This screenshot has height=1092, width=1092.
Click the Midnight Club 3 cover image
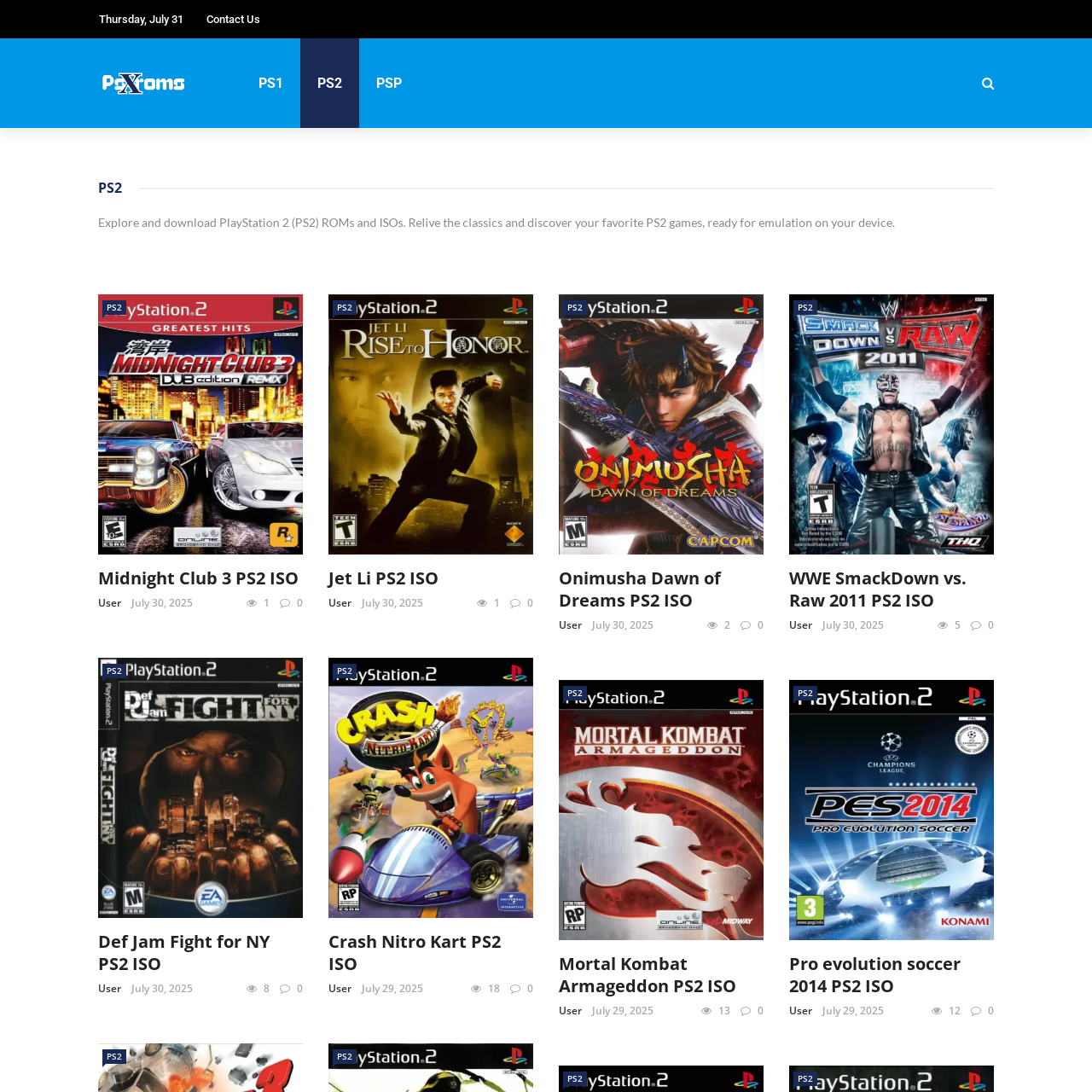[200, 424]
